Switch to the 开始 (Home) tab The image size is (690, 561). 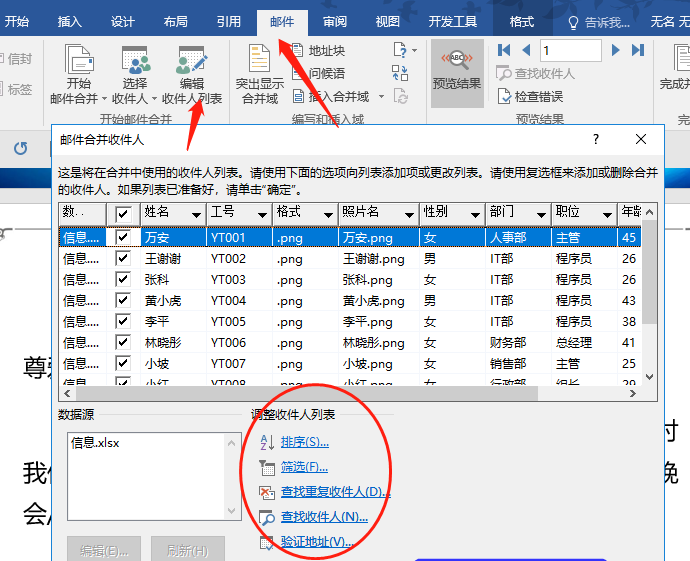[17, 22]
